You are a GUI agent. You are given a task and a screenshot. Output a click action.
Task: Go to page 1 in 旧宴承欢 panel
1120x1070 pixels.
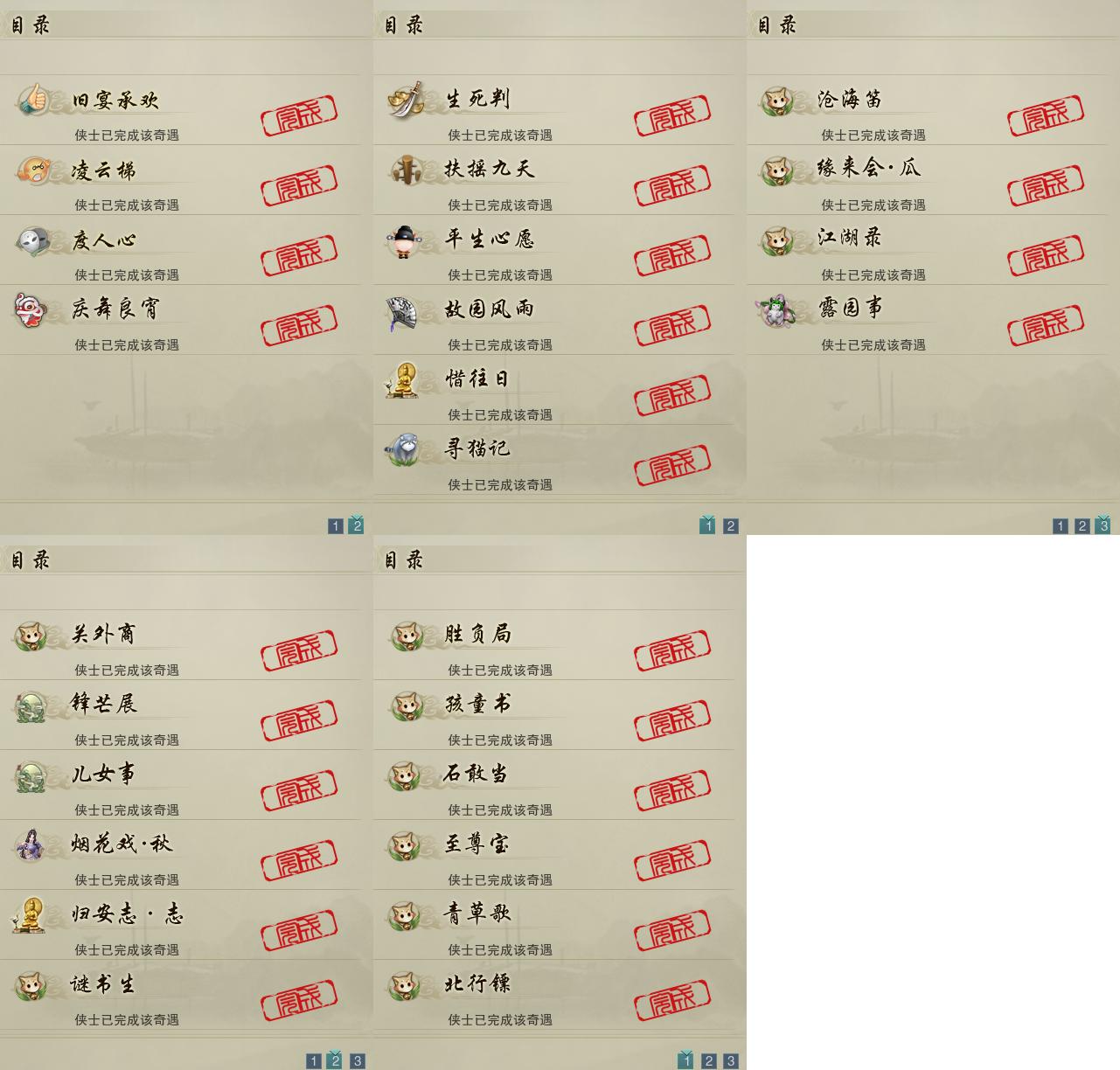tap(336, 526)
